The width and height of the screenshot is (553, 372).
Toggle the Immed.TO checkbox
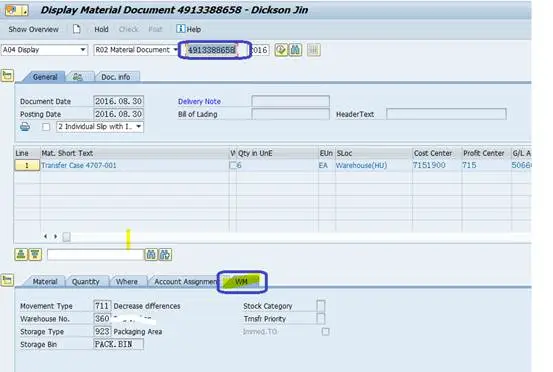pyautogui.click(x=326, y=331)
